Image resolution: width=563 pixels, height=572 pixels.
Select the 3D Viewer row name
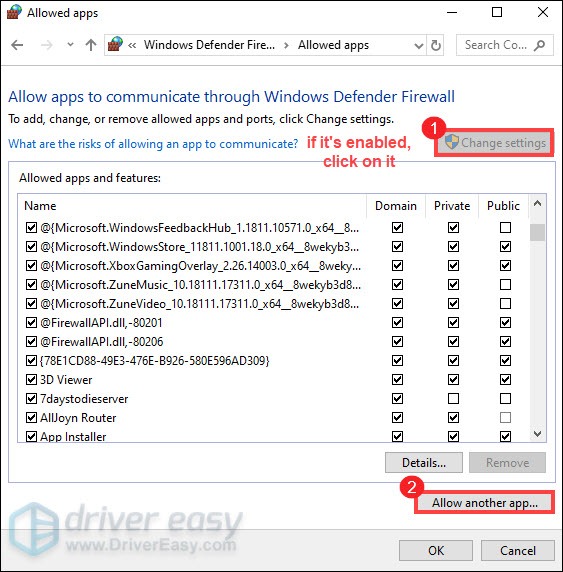tap(66, 380)
